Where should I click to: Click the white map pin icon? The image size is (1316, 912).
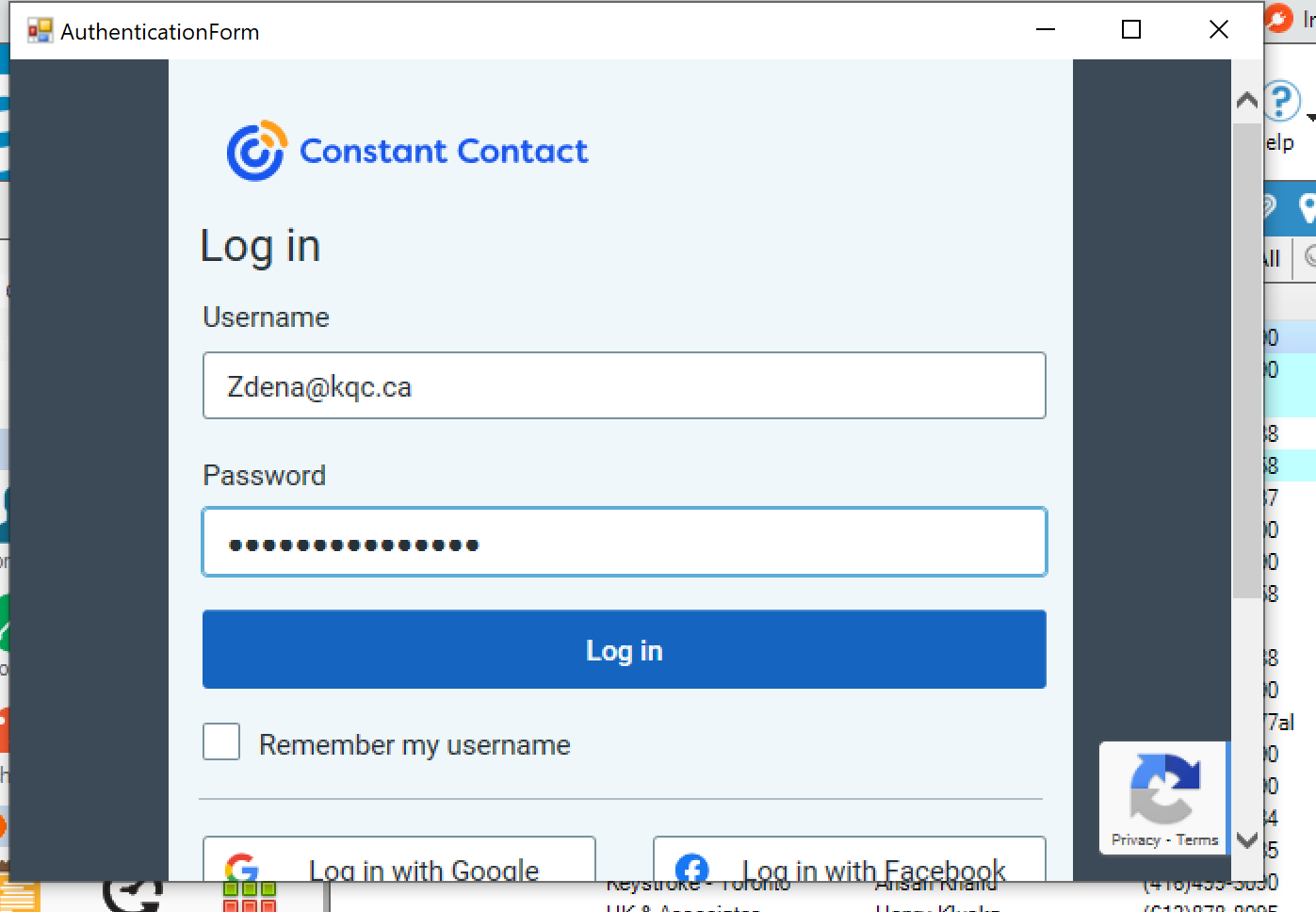tap(1308, 207)
